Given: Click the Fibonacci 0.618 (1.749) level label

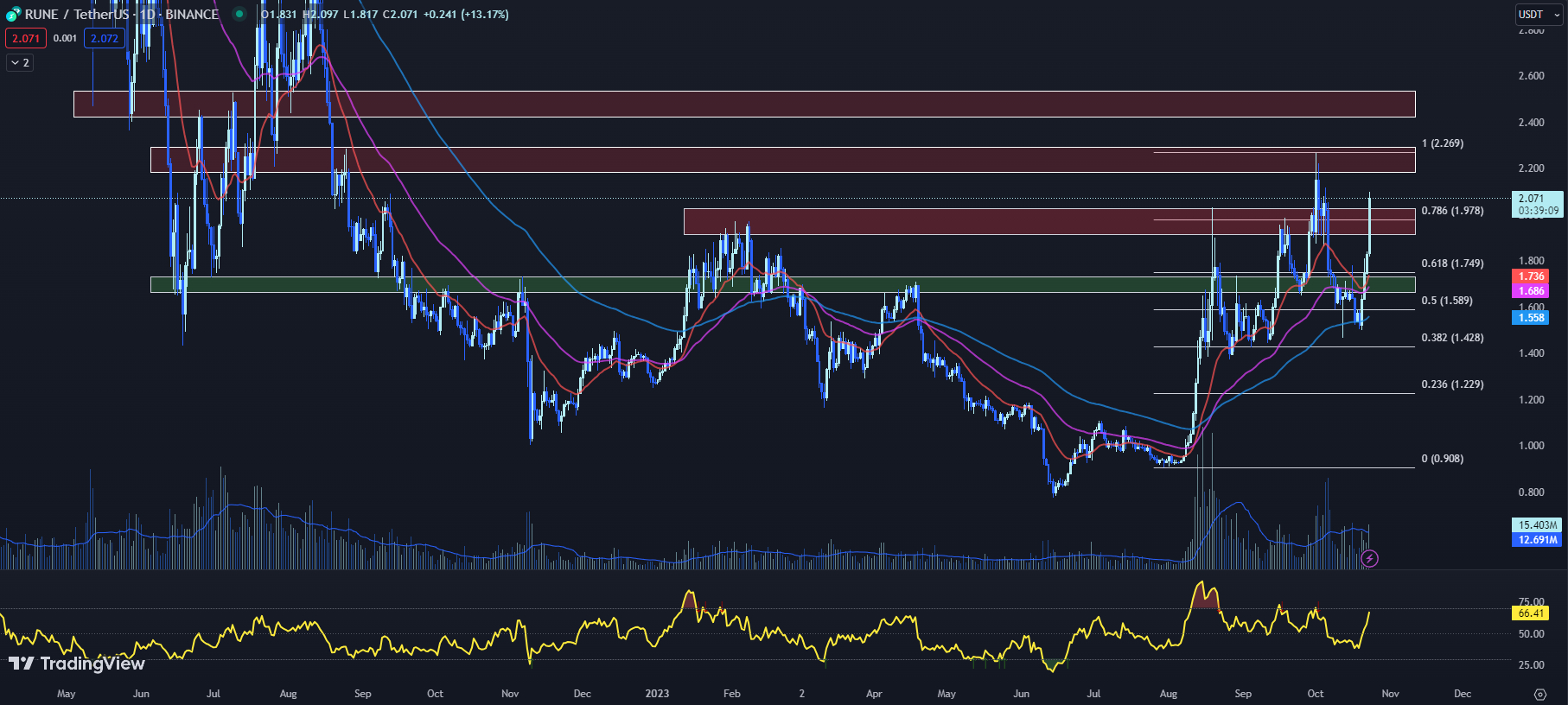Looking at the screenshot, I should [x=1452, y=264].
